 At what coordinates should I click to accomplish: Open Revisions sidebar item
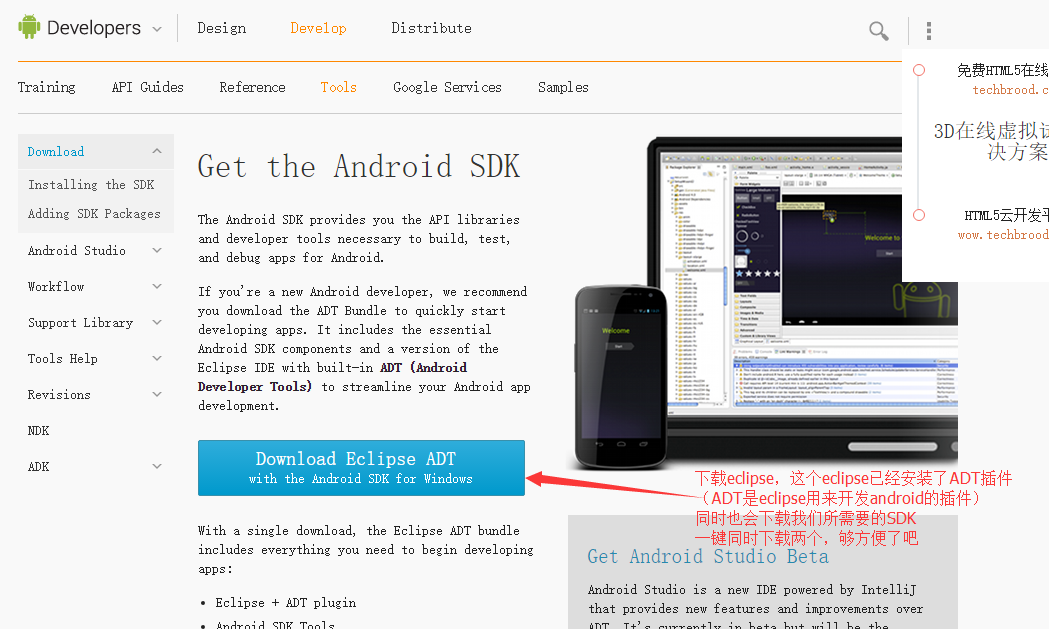pyautogui.click(x=59, y=395)
